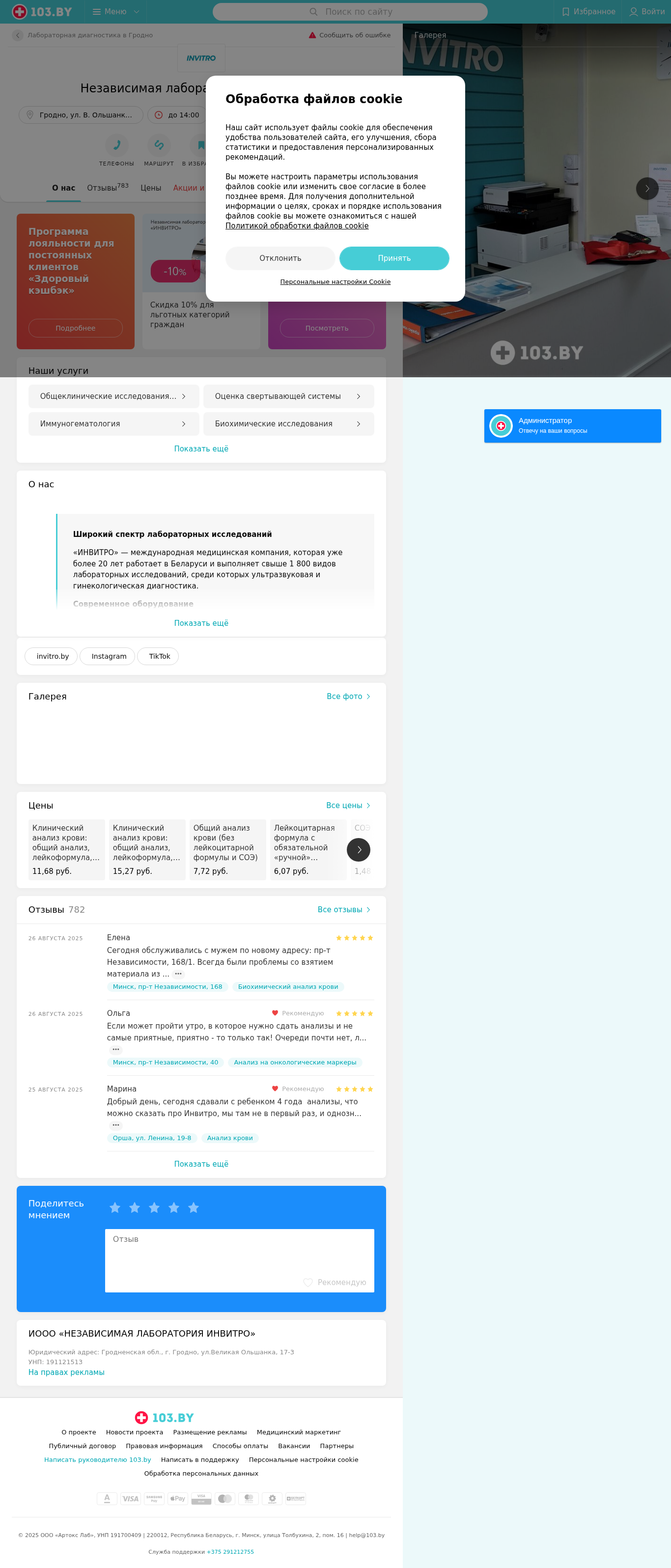The height and width of the screenshot is (1568, 671).
Task: Click tag Минск, пр-т Независимости, 168
Action: (168, 987)
